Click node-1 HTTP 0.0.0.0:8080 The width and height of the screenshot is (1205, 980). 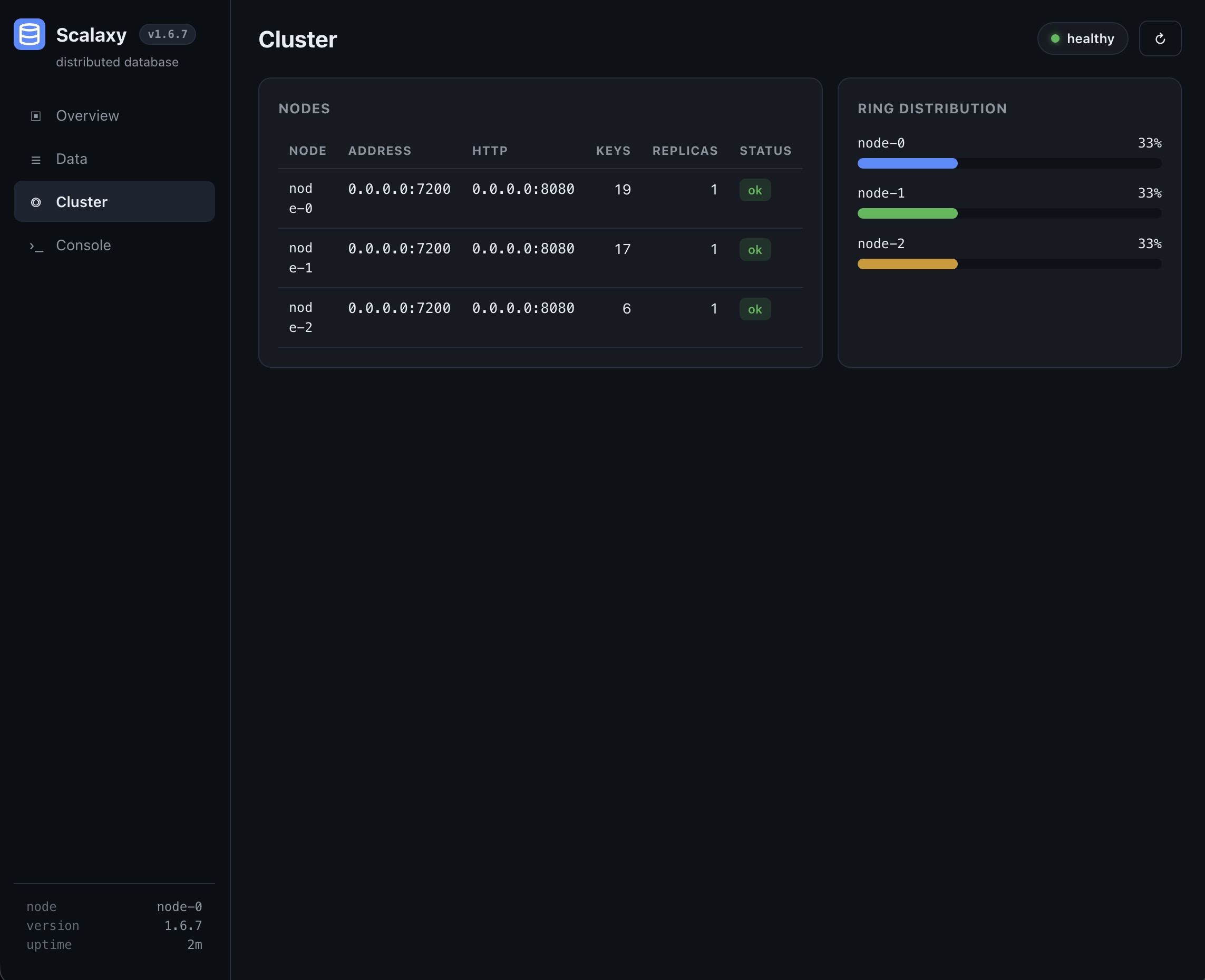[523, 249]
